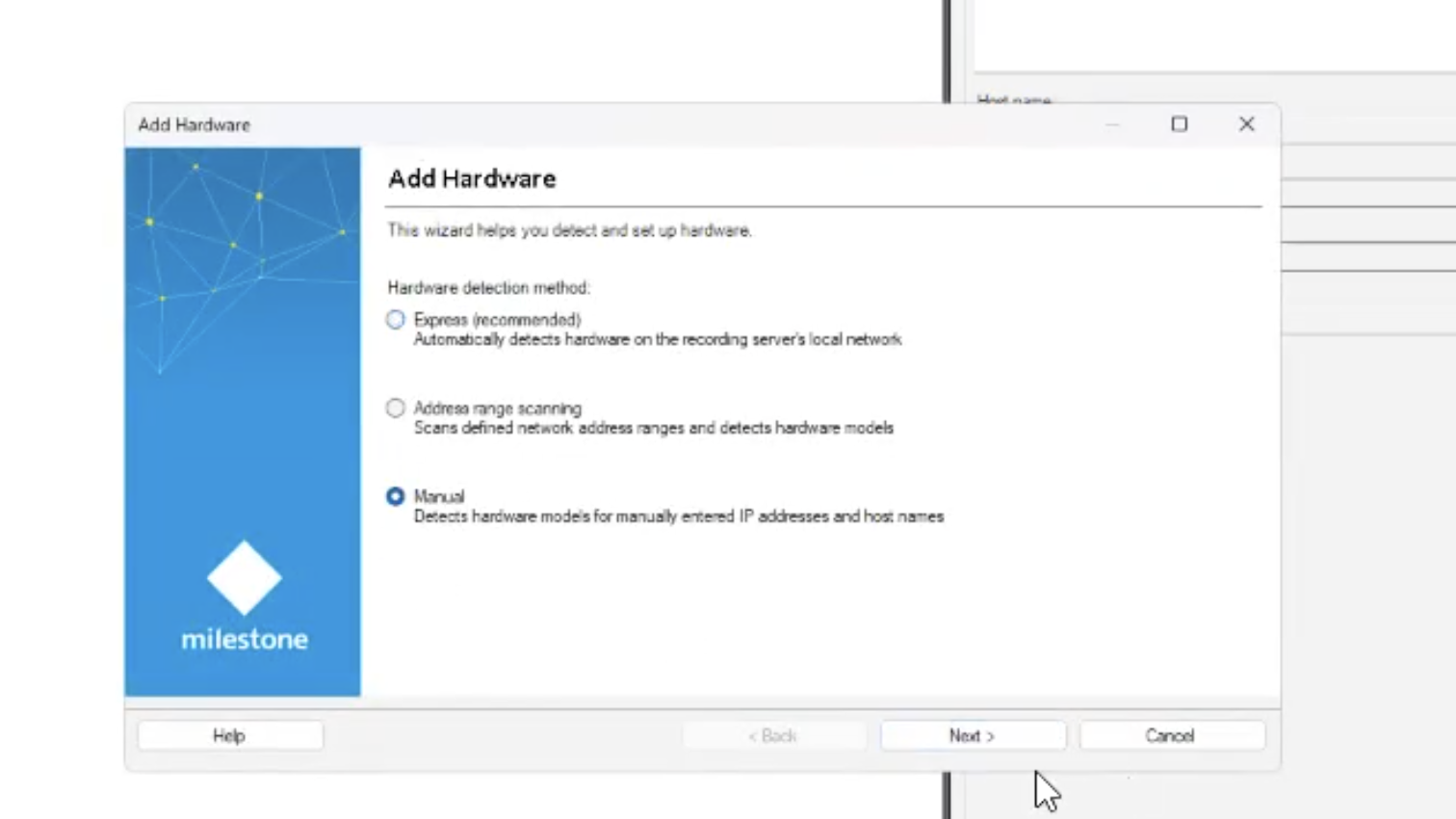Viewport: 1456px width, 819px height.
Task: Close the Add Hardware dialog
Action: [x=1247, y=124]
